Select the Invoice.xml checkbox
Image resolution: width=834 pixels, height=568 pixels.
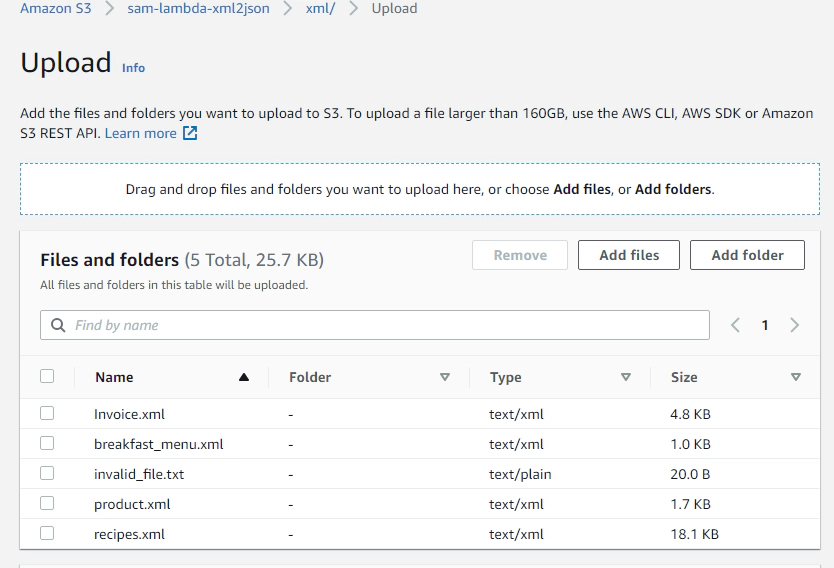pyautogui.click(x=47, y=413)
